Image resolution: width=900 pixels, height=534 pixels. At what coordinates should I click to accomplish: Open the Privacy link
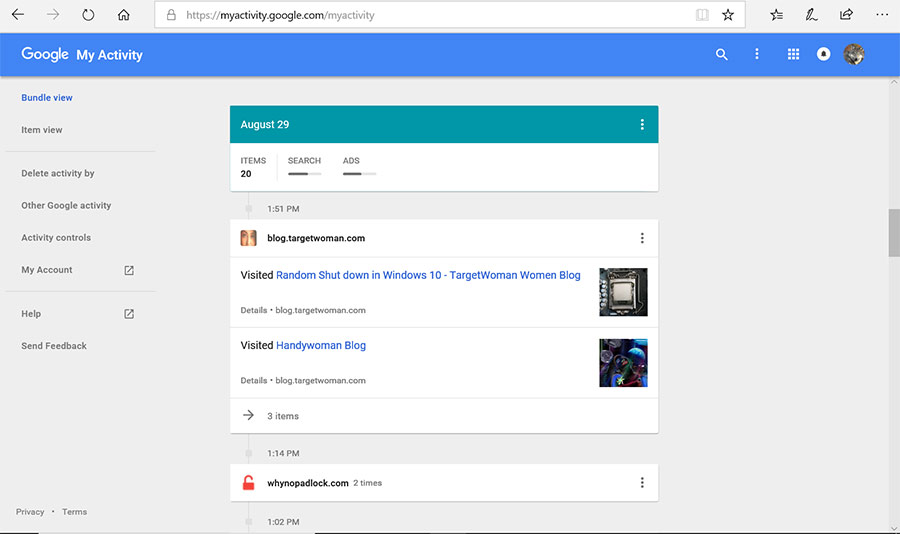[x=30, y=512]
